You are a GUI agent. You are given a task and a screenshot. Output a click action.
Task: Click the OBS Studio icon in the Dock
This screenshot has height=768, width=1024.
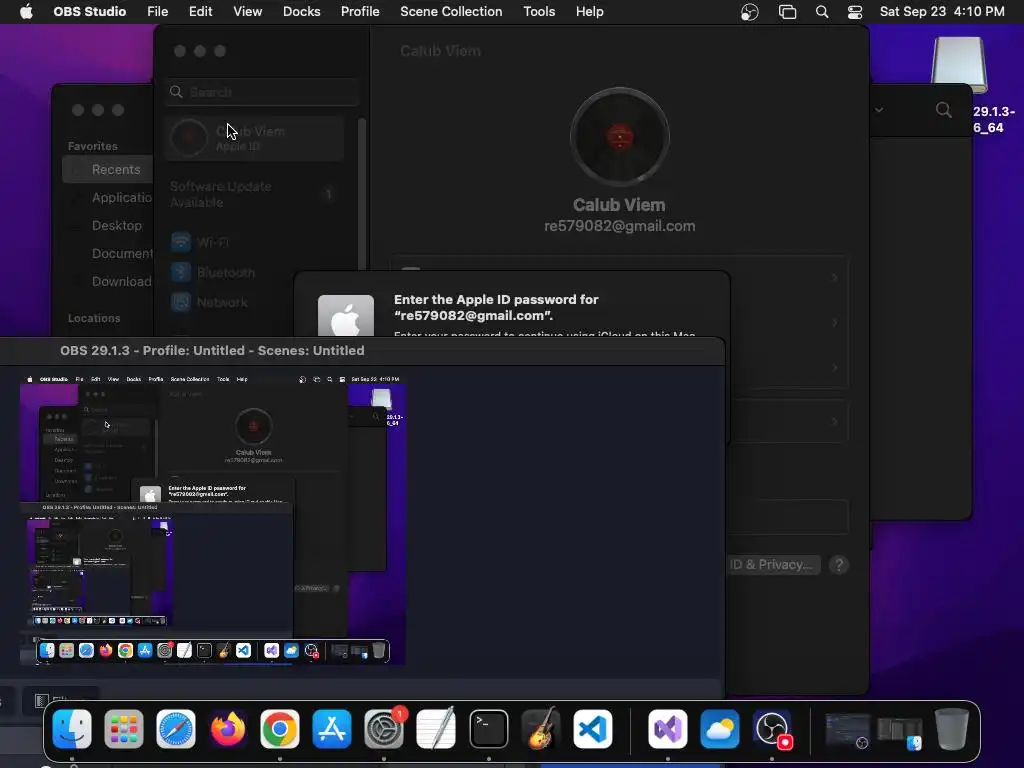coord(772,729)
